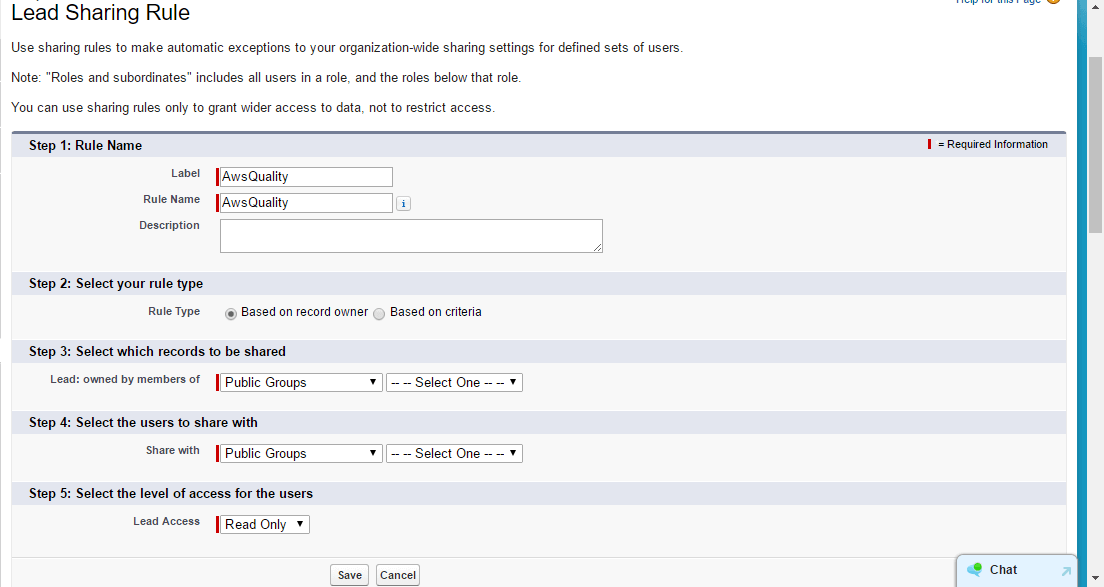This screenshot has width=1104, height=587.
Task: Open the Select One dropdown in Step 3
Action: click(x=454, y=382)
